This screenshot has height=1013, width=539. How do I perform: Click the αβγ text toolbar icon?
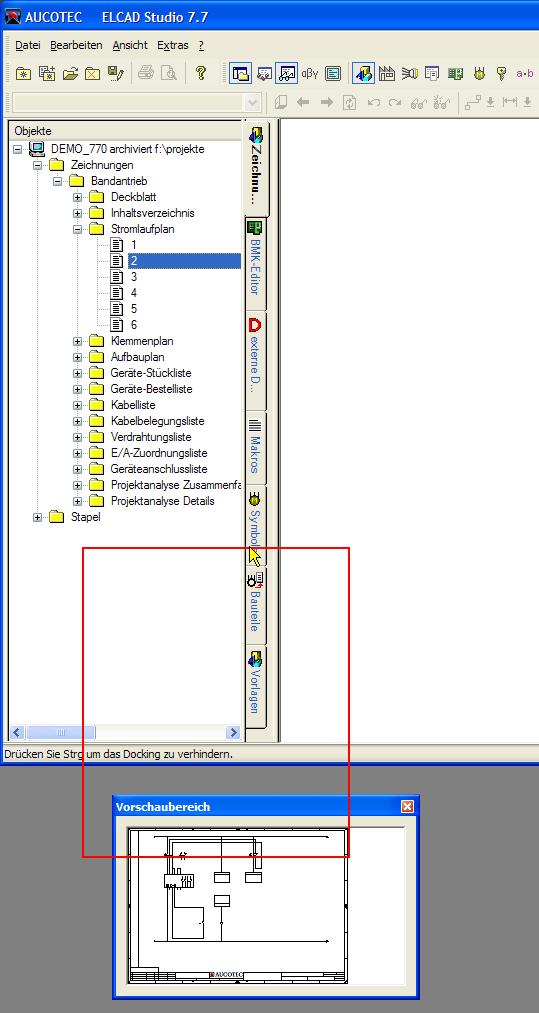[310, 74]
